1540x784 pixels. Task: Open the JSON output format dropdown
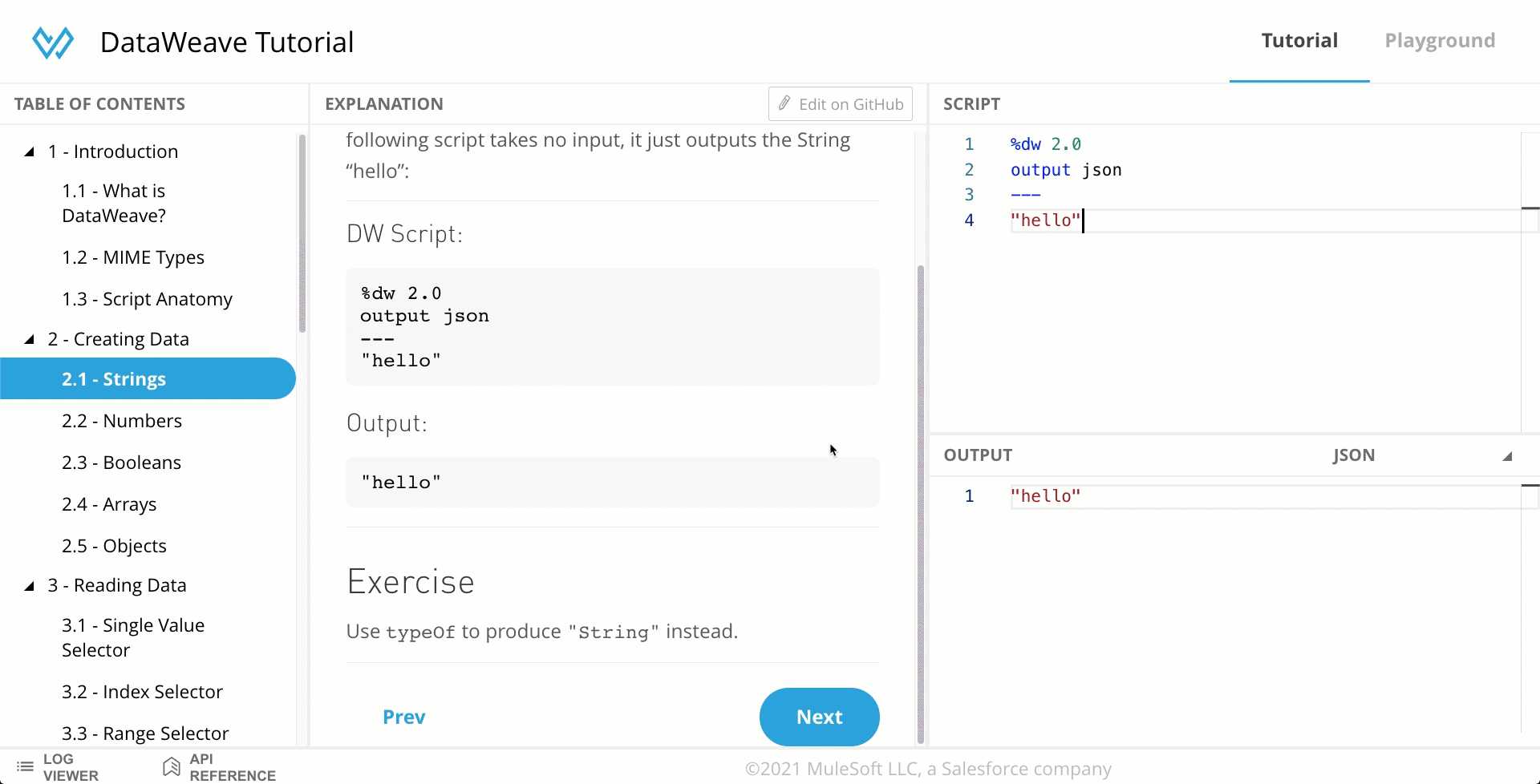[1354, 455]
